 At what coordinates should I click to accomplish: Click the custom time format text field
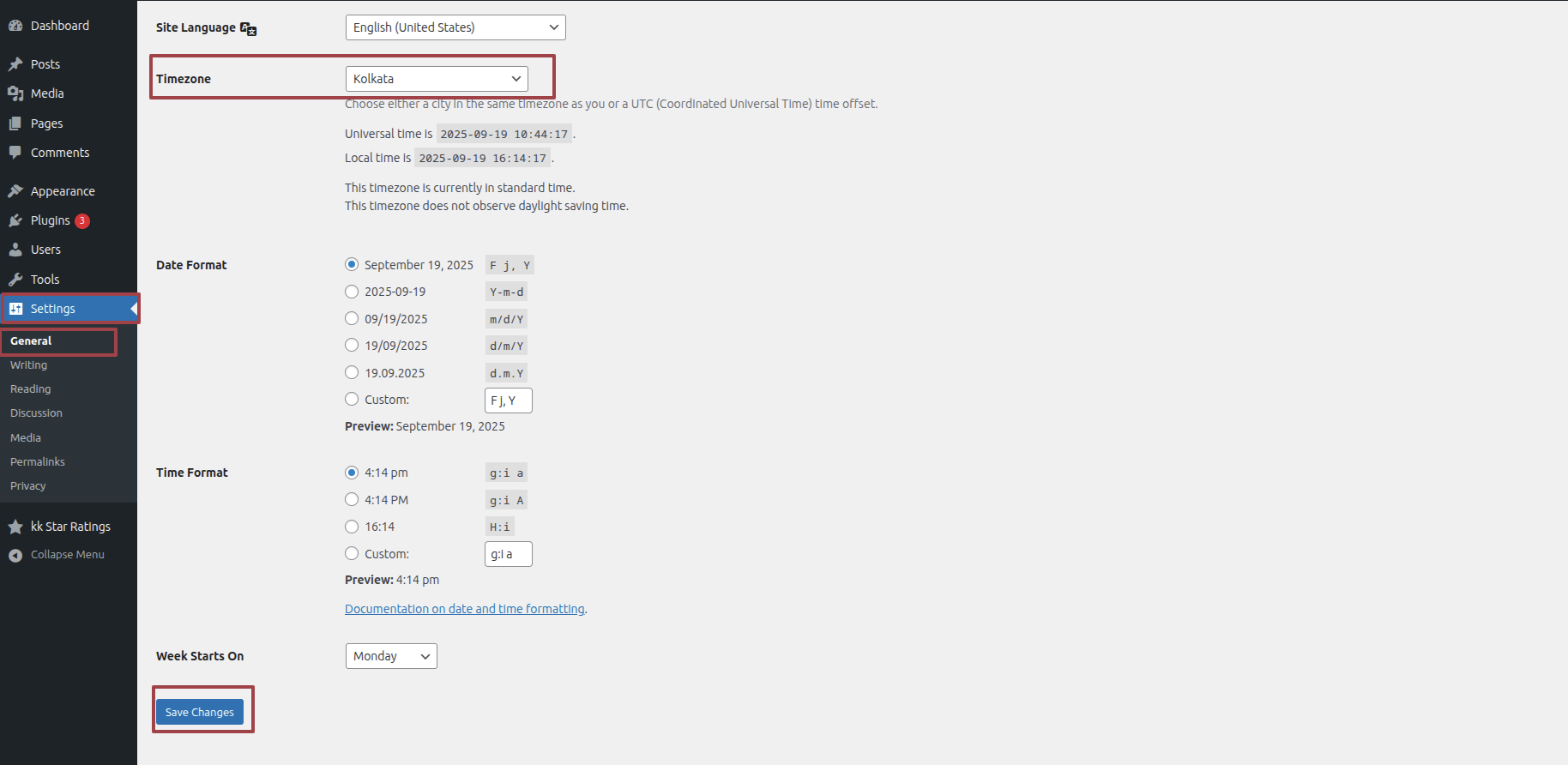click(508, 554)
